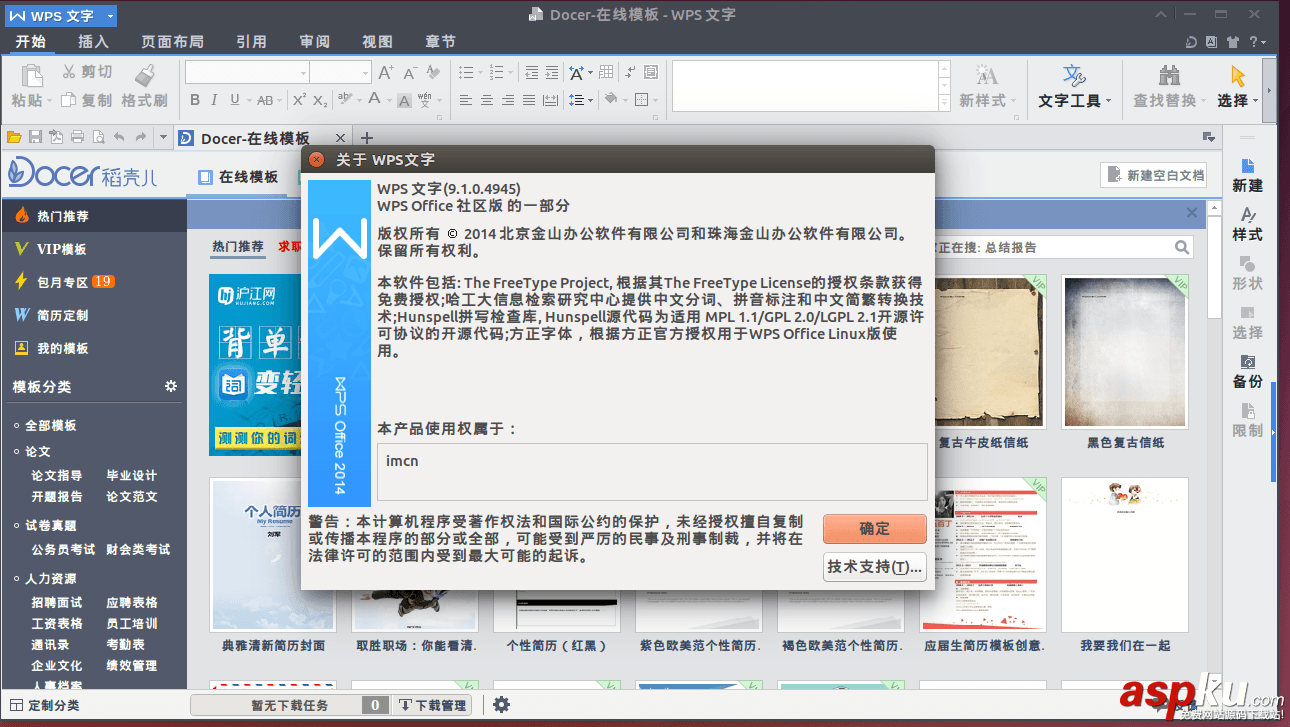Click the 下载管理 button
Screen dimensions: 1290x727
click(x=432, y=705)
